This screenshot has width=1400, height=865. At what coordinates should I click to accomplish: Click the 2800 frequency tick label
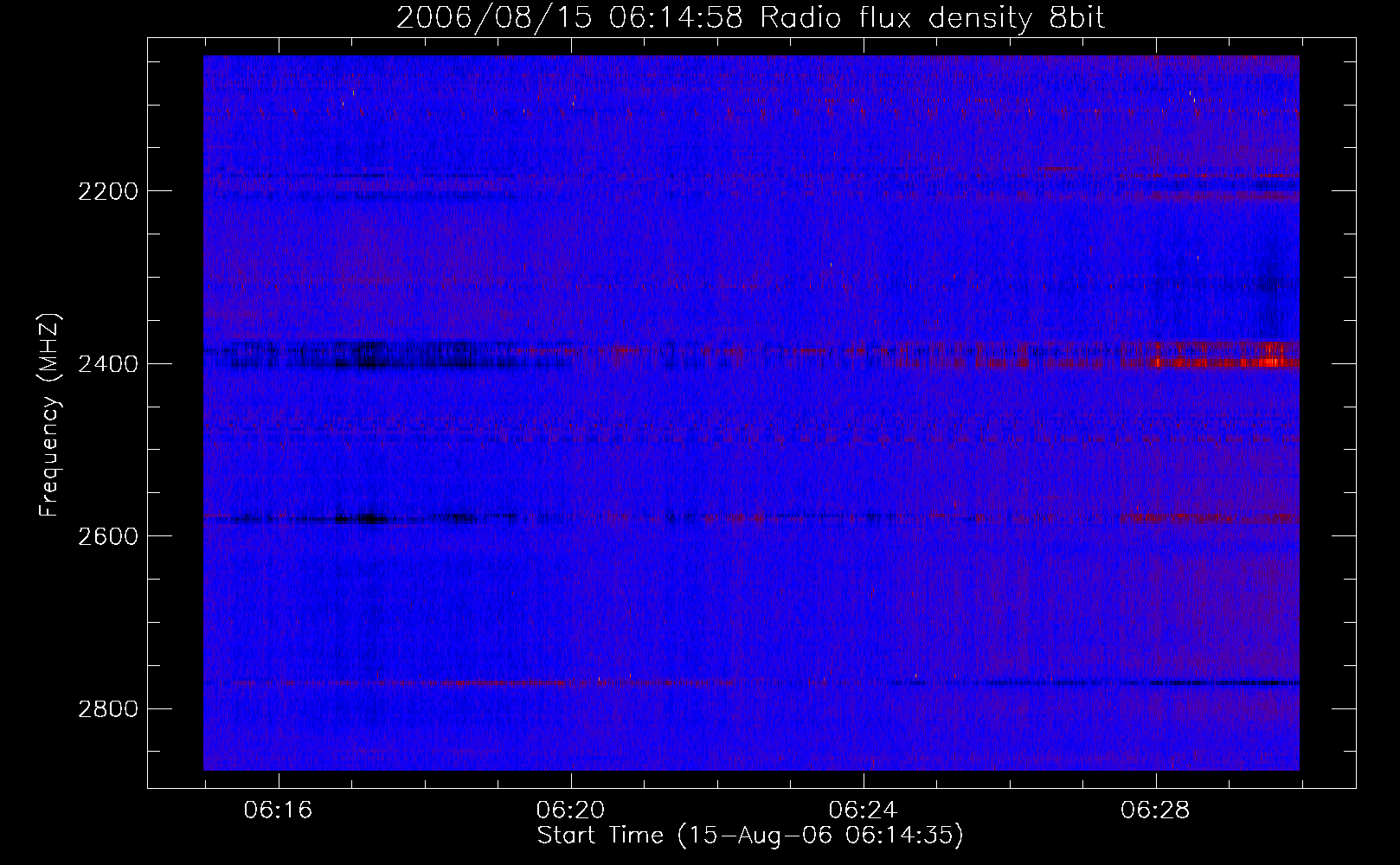click(108, 709)
